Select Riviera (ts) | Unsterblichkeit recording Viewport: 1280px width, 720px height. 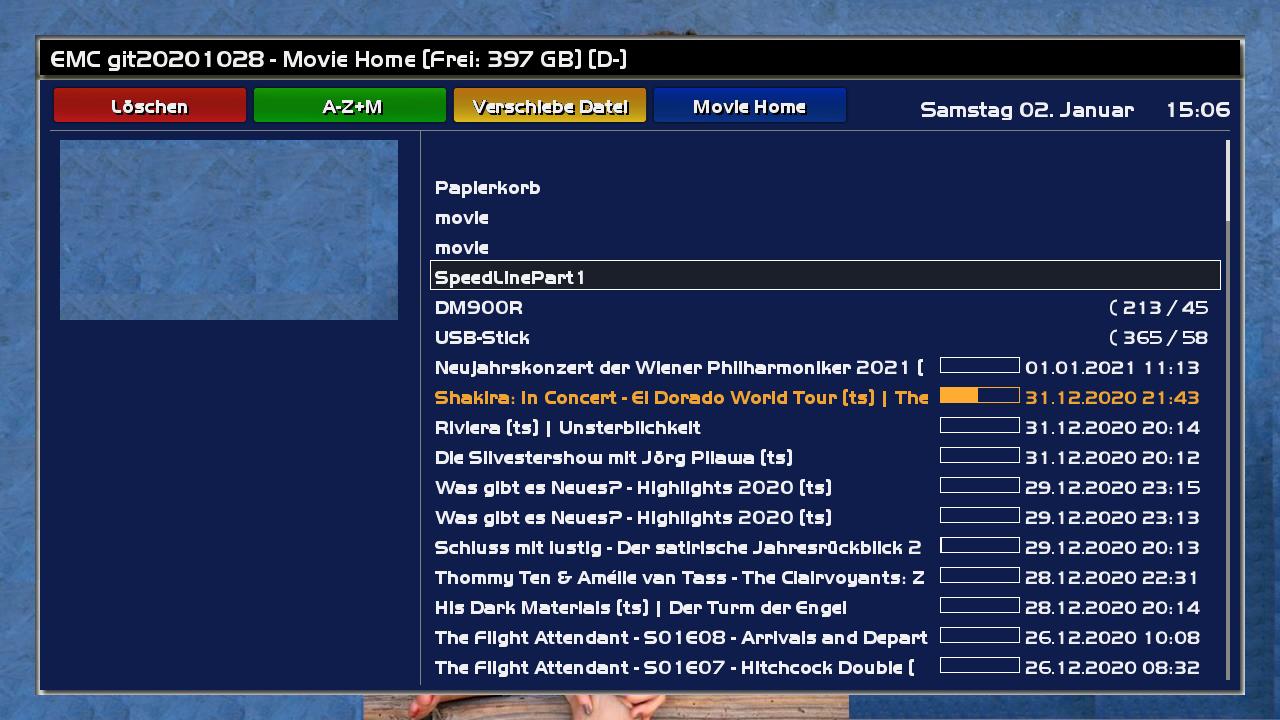pyautogui.click(x=567, y=428)
